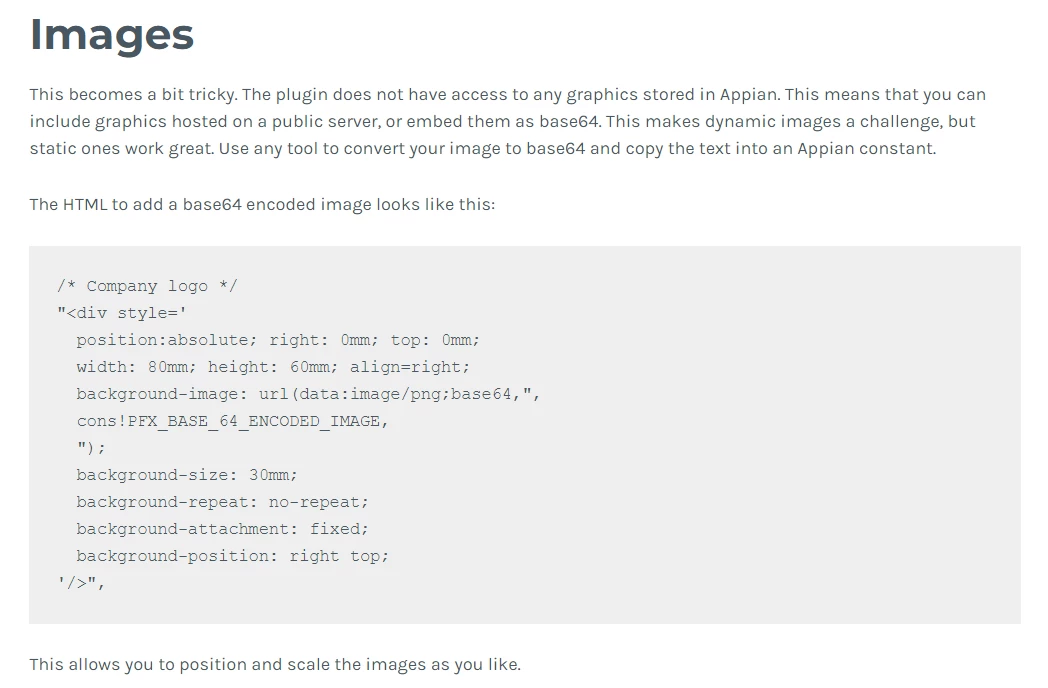1048x688 pixels.
Task: Click the background-image url code line
Action: point(308,394)
